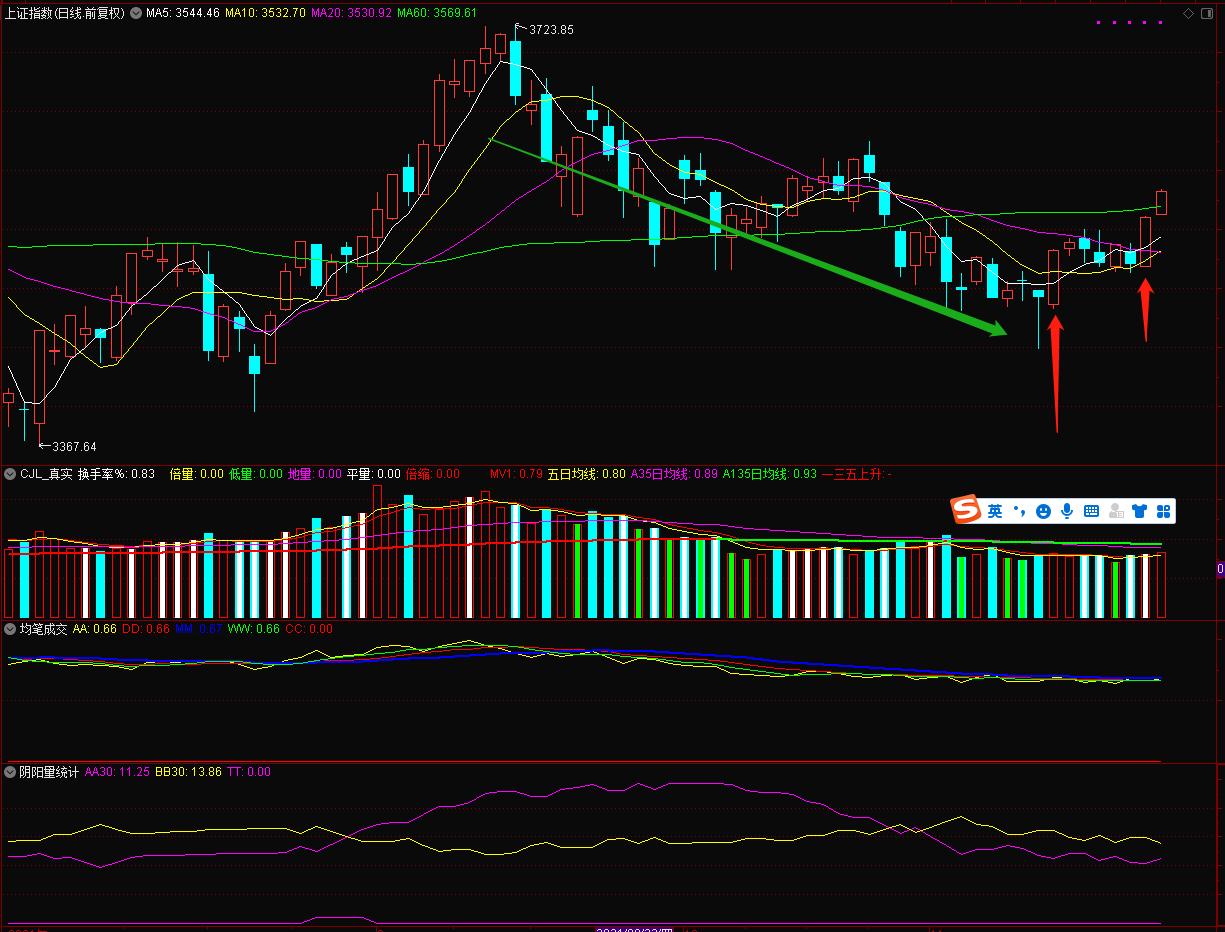Click the 地量: 0.00 label
This screenshot has width=1225, height=932.
pyautogui.click(x=315, y=473)
